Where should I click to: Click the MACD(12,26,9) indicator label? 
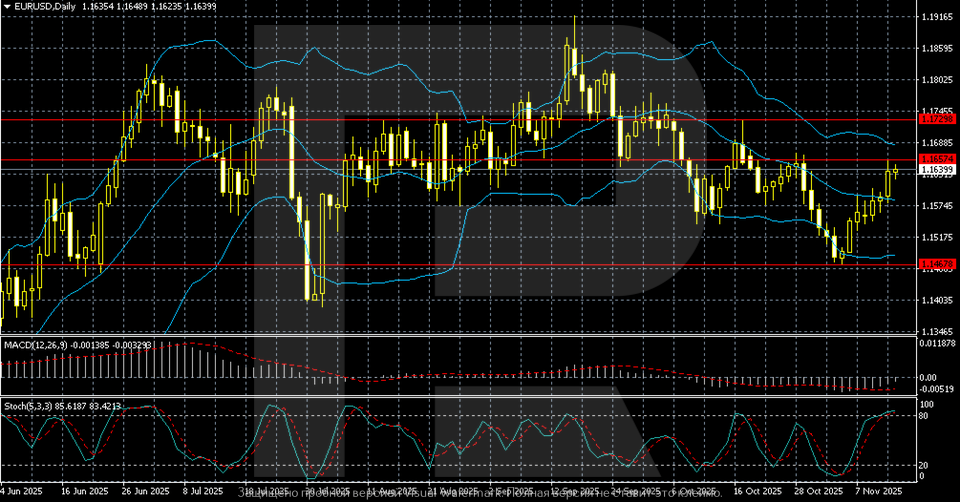[35, 344]
